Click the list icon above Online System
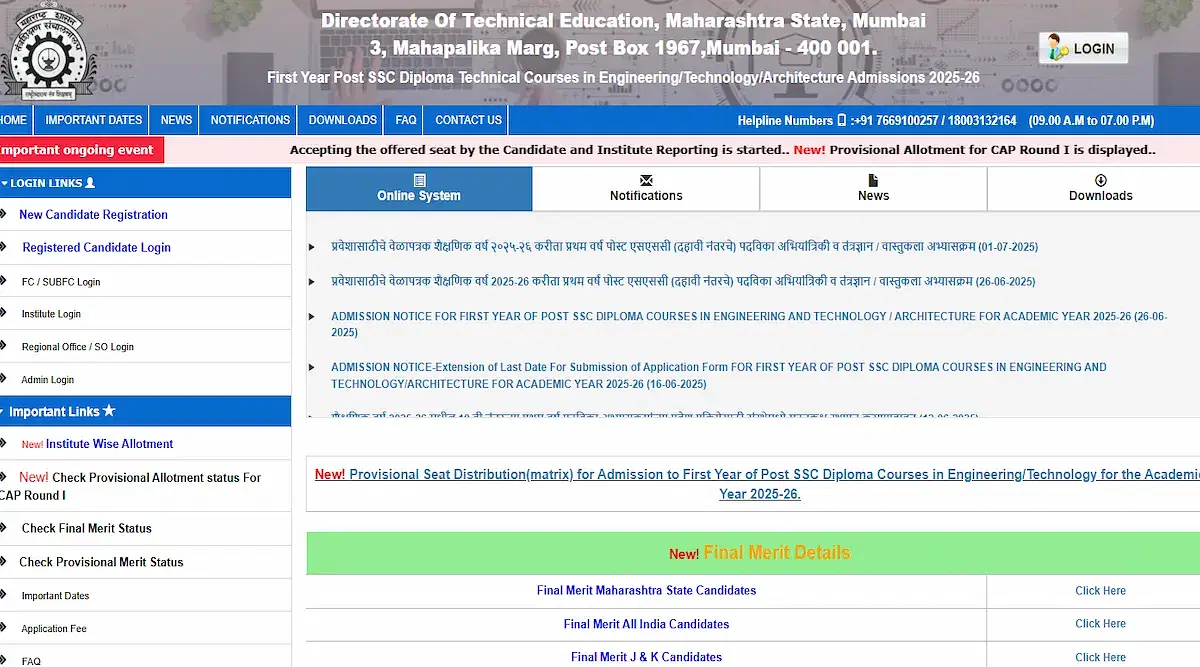This screenshot has width=1200, height=667. click(x=419, y=180)
